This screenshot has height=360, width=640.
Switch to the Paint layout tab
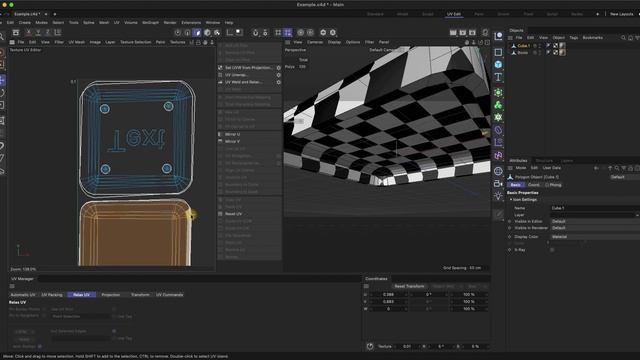point(479,14)
